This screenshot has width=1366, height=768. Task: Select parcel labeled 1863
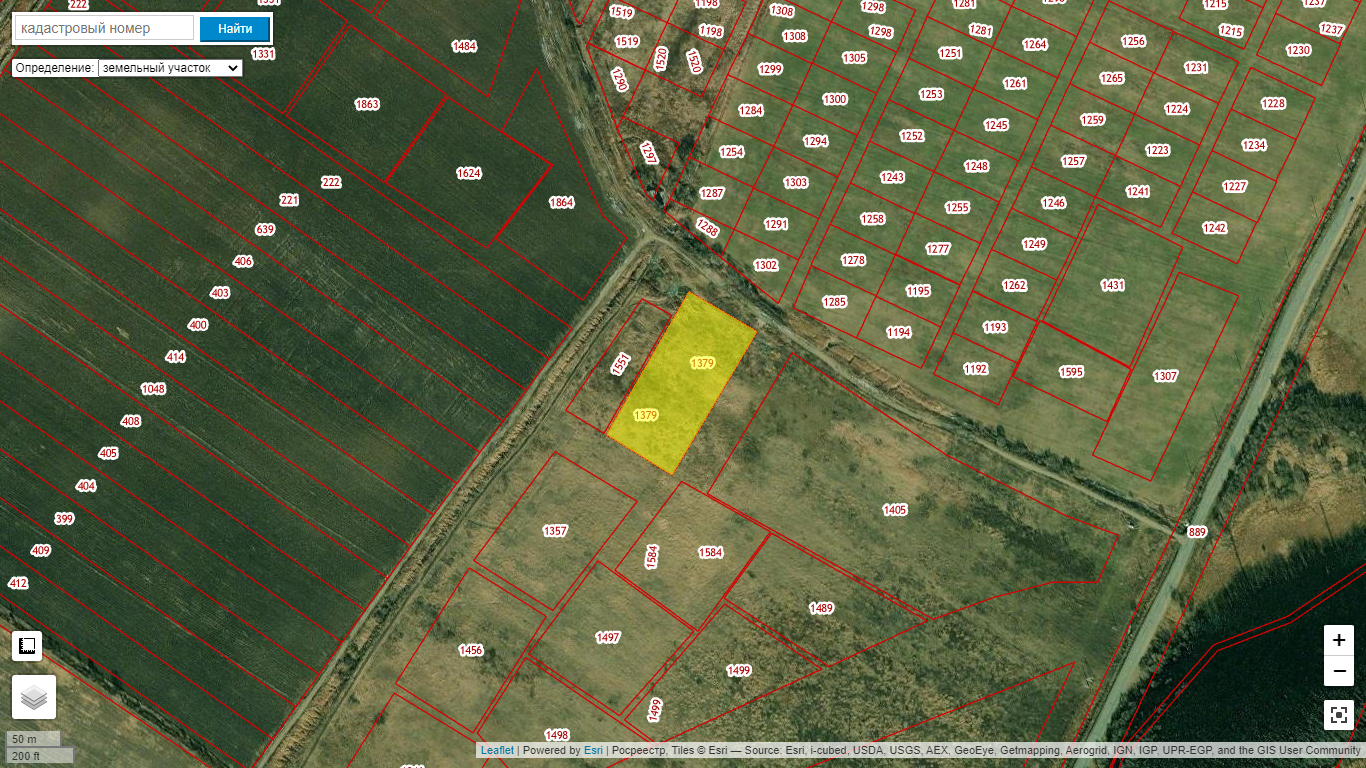click(367, 104)
